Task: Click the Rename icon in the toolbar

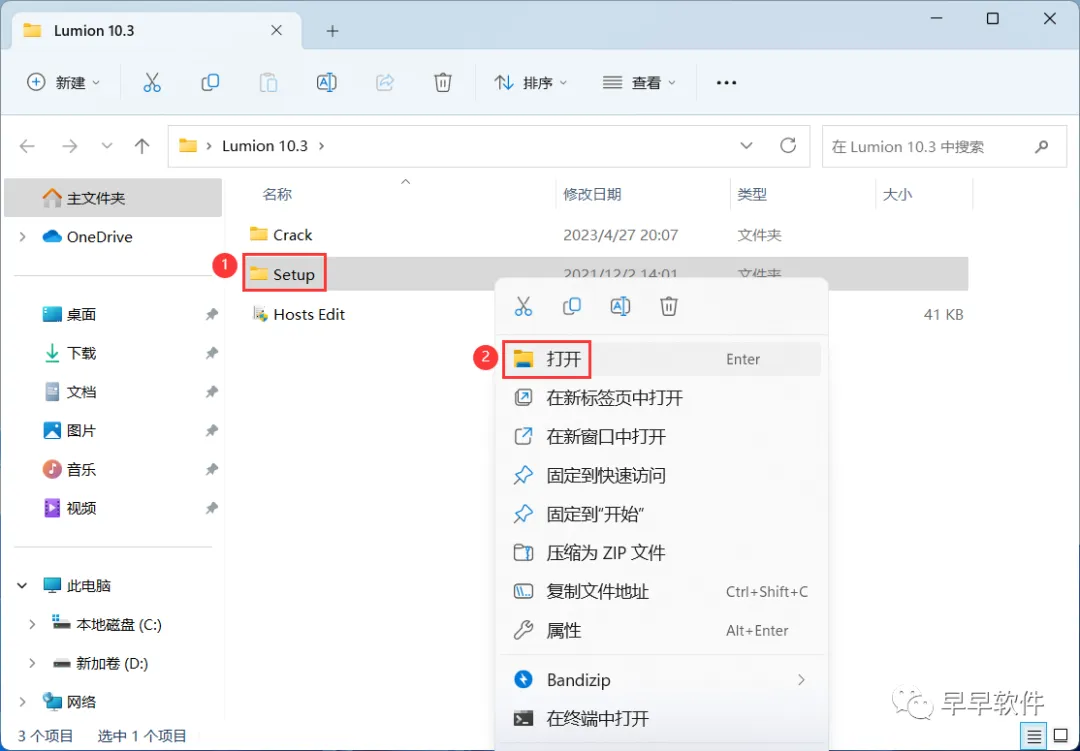Action: (x=326, y=83)
